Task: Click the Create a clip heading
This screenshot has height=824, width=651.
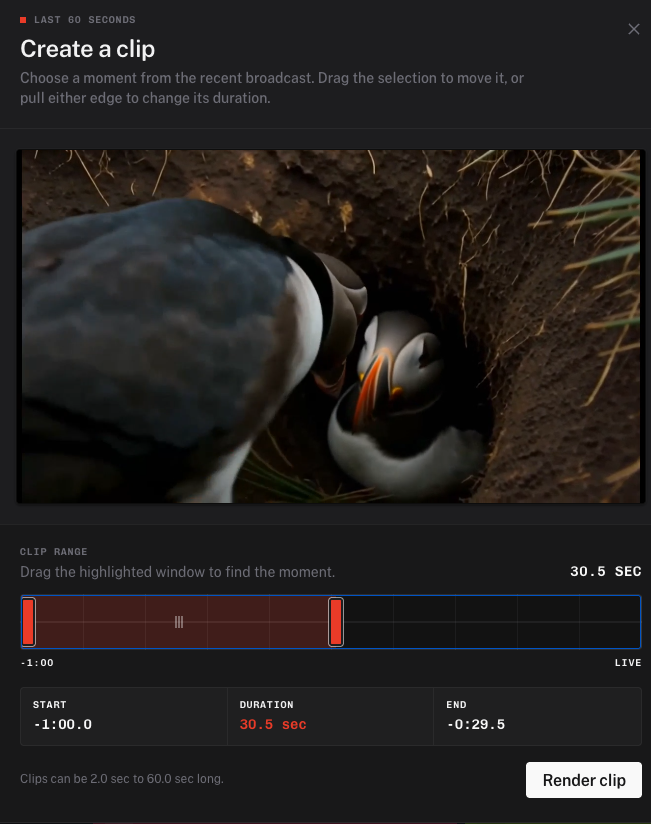Action: (x=88, y=49)
